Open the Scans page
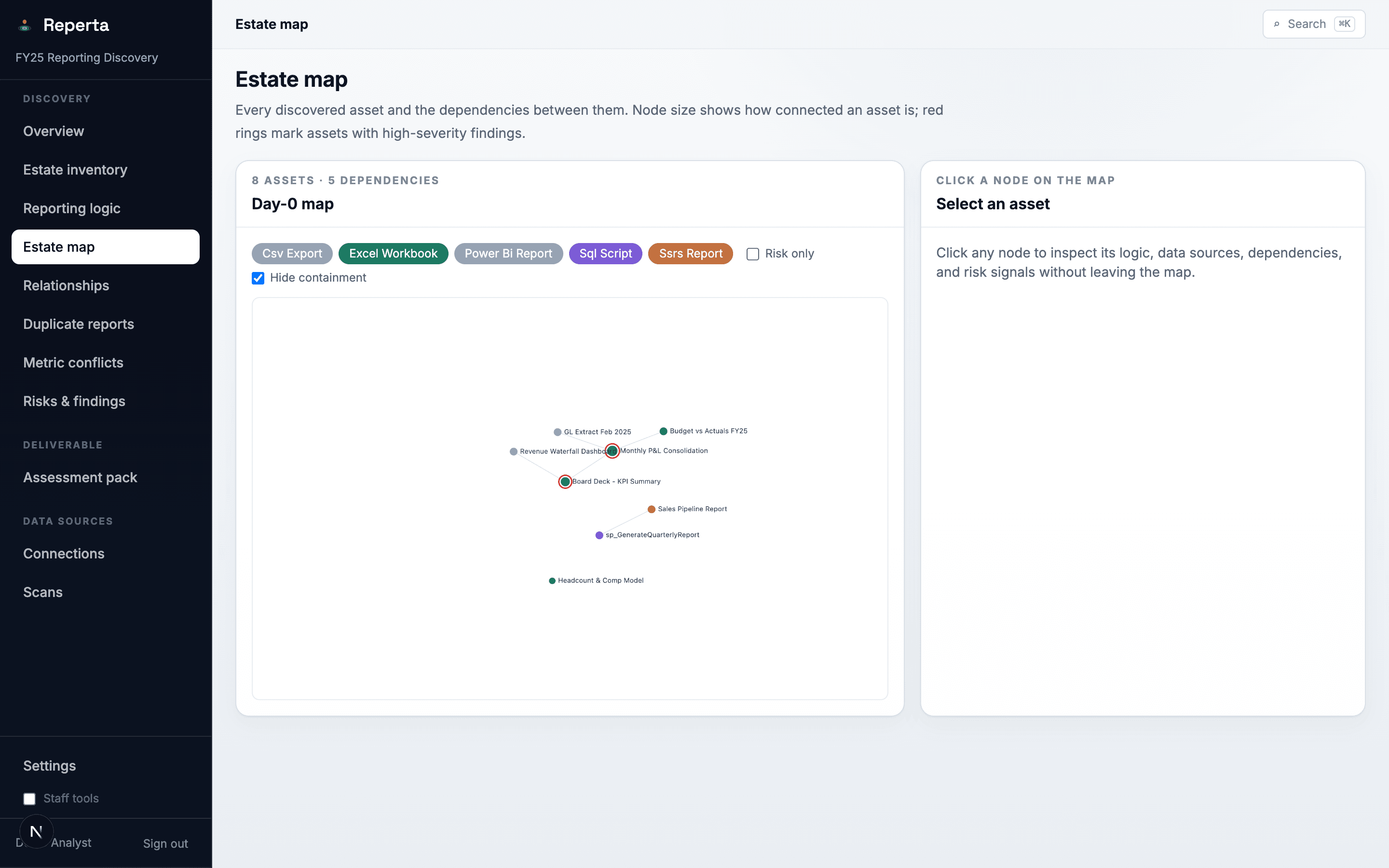The image size is (1389, 868). pyautogui.click(x=106, y=592)
